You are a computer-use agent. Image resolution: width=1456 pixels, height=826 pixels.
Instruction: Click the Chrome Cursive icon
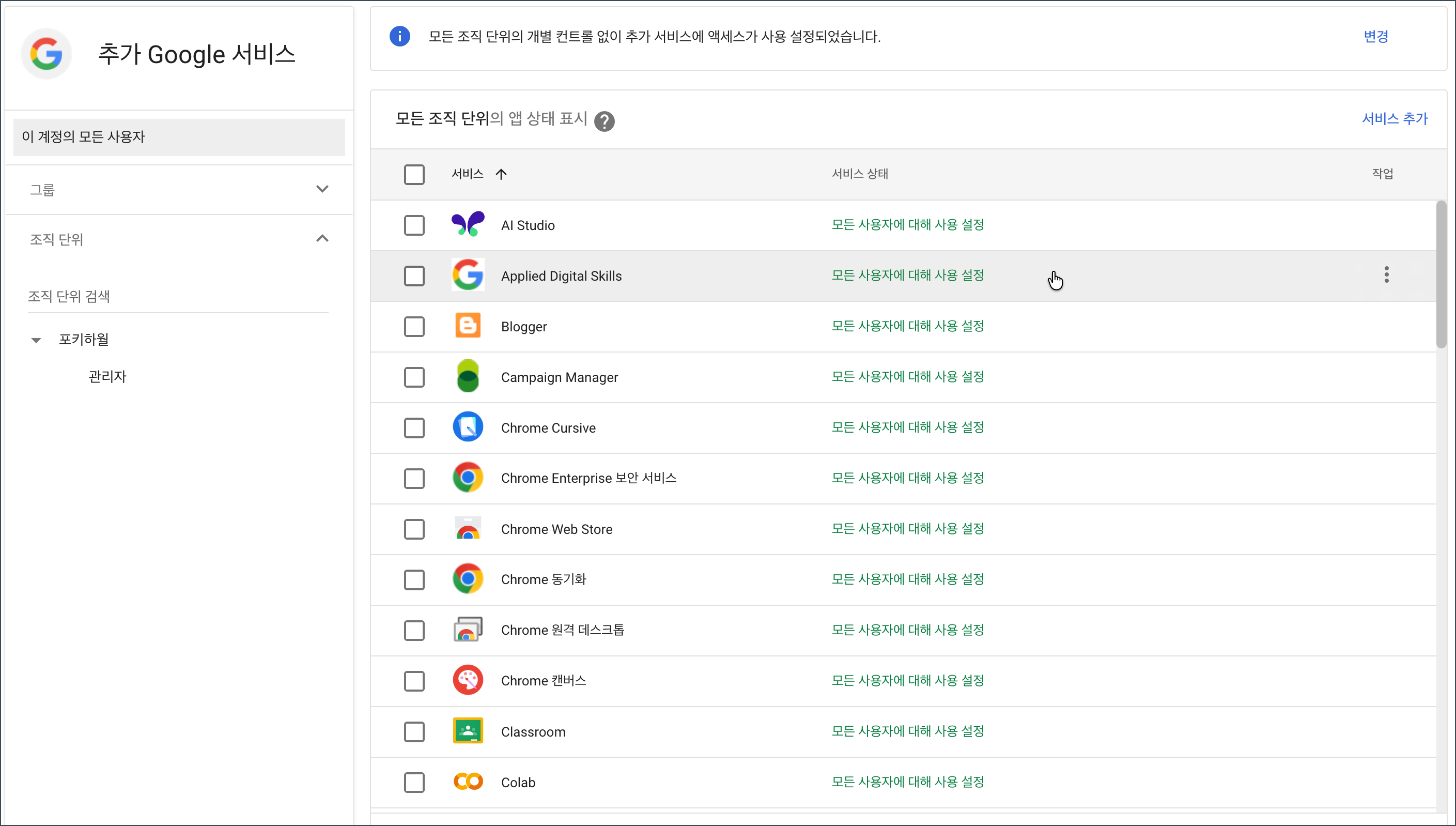pos(468,427)
